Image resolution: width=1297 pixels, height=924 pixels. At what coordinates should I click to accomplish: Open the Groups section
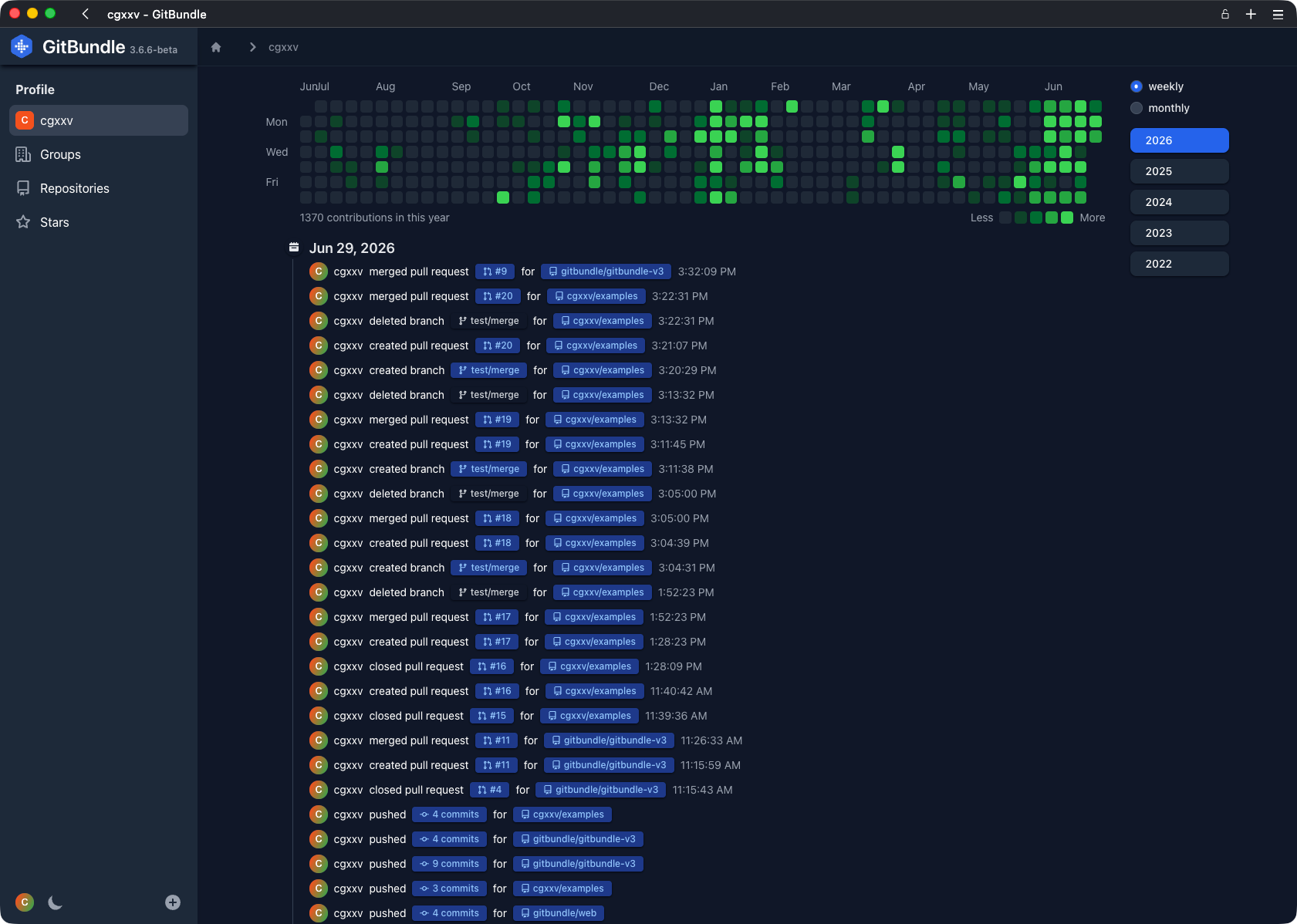coord(99,154)
